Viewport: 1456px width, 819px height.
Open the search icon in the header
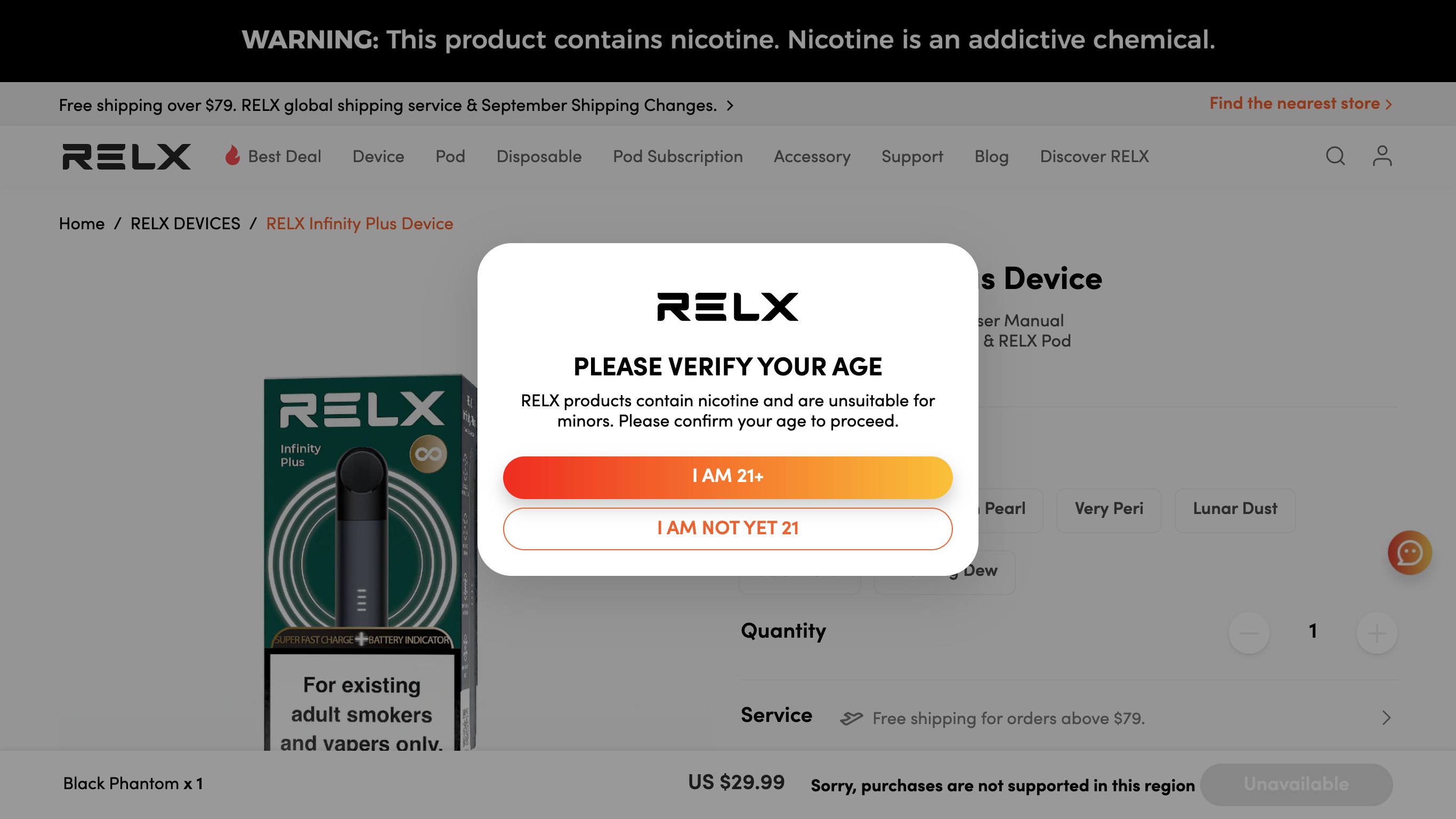point(1335,156)
